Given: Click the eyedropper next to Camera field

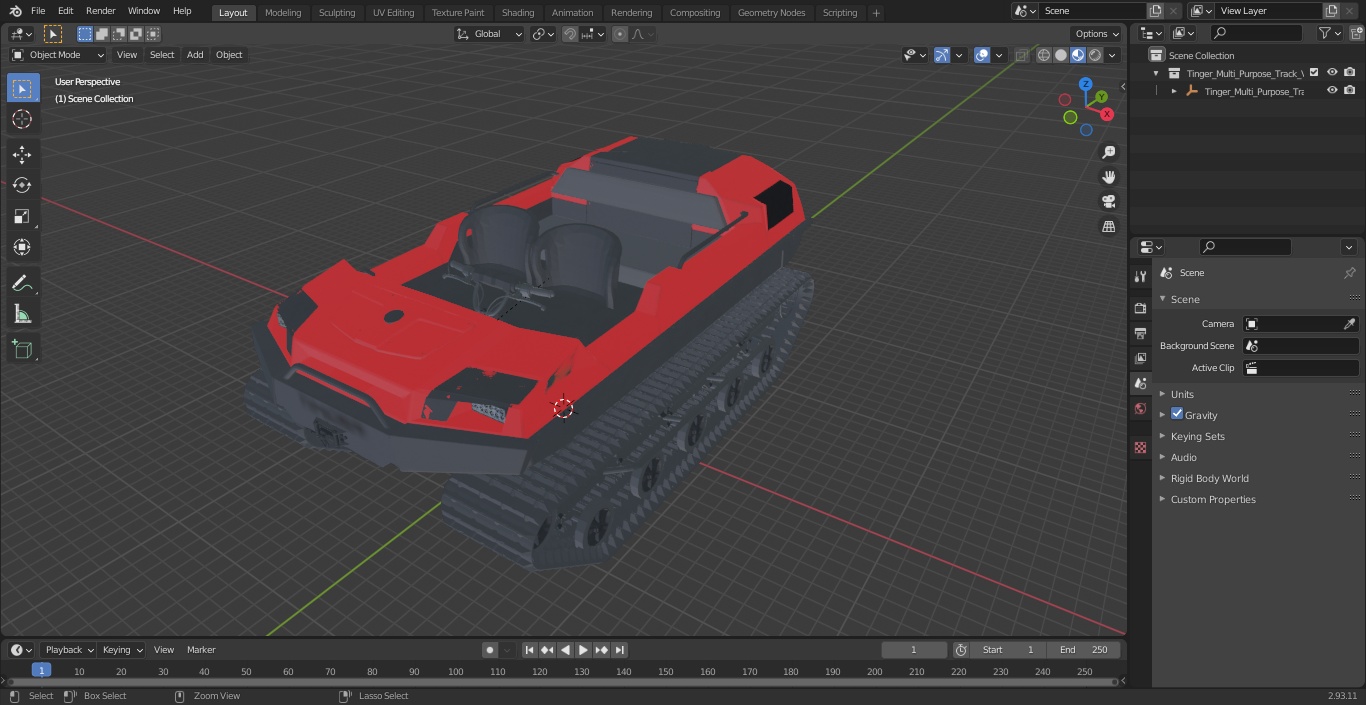Looking at the screenshot, I should pyautogui.click(x=1349, y=324).
